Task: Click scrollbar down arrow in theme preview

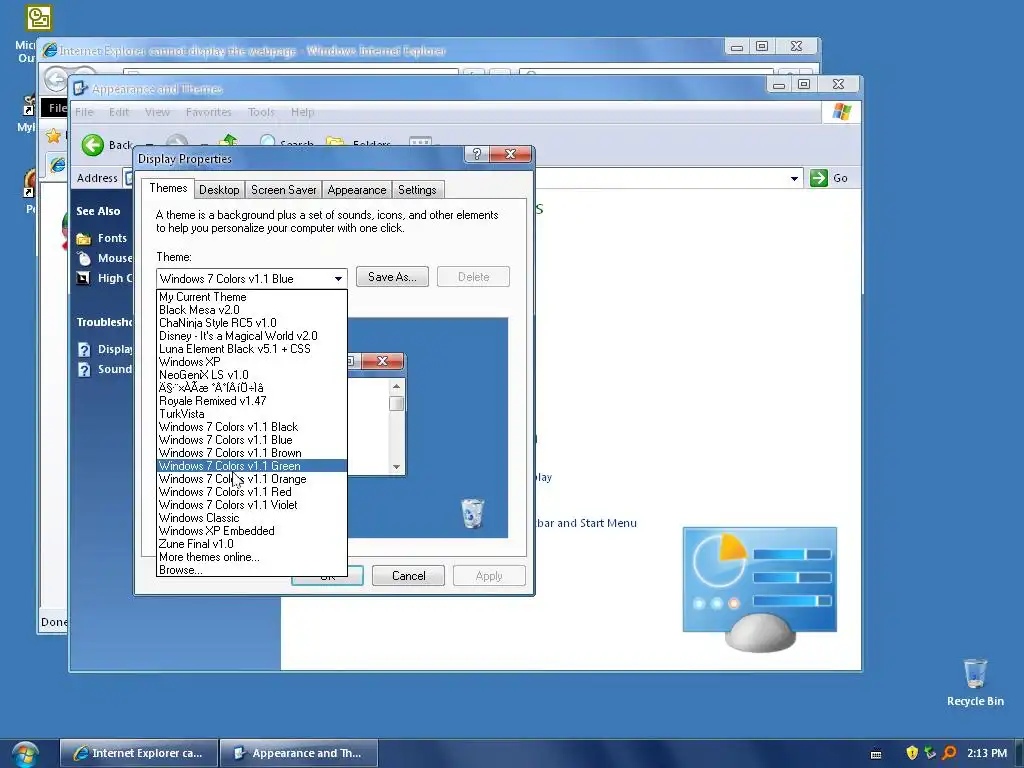Action: [396, 467]
